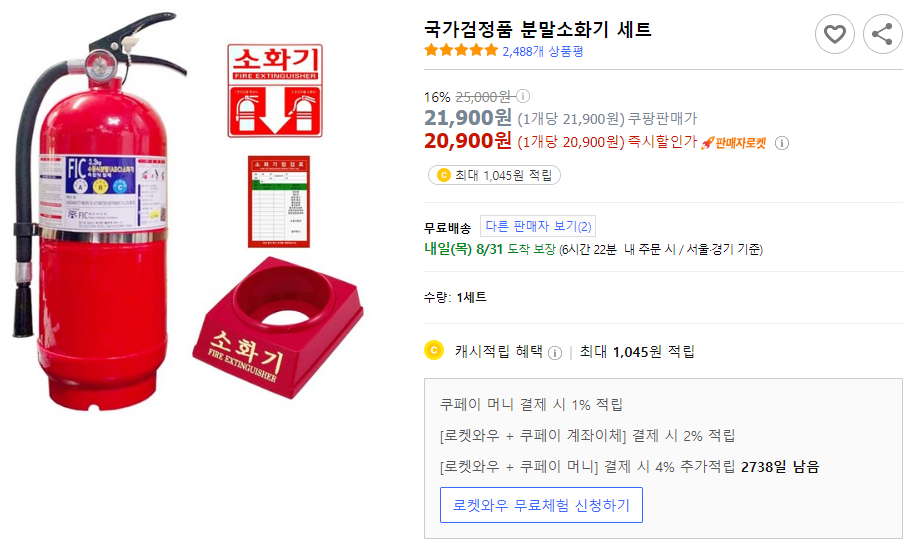Click the product title 국가검정품 분말소화기 세트
Image resolution: width=915 pixels, height=547 pixels.
537,29
